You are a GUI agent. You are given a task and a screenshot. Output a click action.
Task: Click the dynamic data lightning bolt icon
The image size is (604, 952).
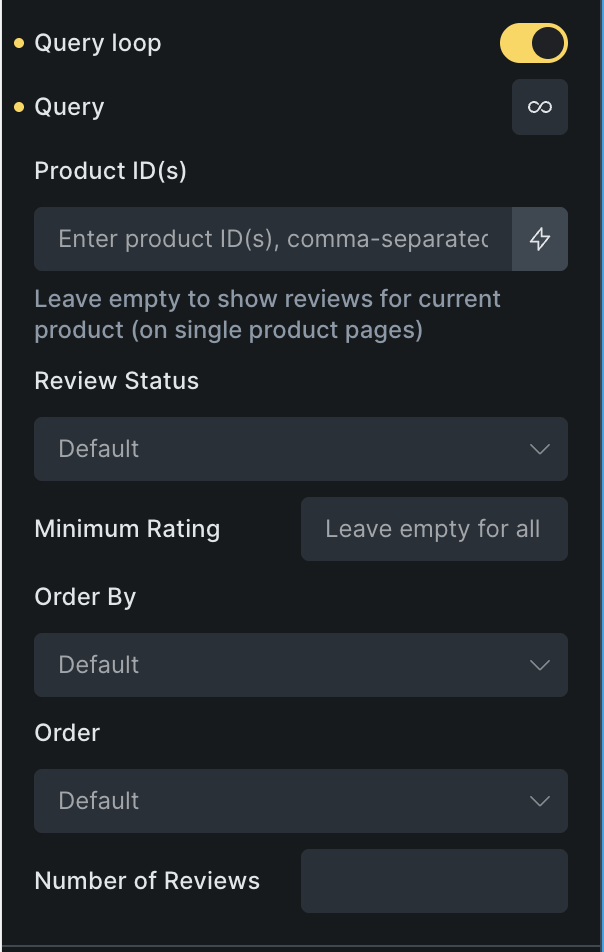[x=540, y=239]
